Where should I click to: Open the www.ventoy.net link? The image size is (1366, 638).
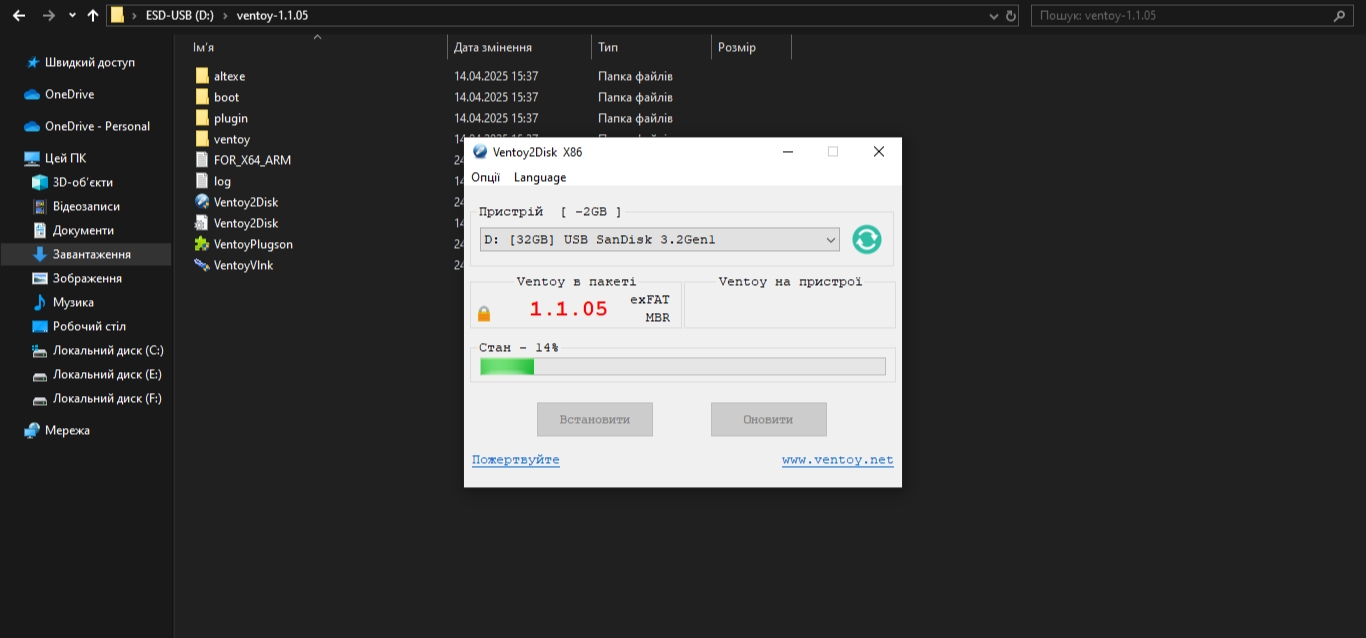(x=838, y=460)
